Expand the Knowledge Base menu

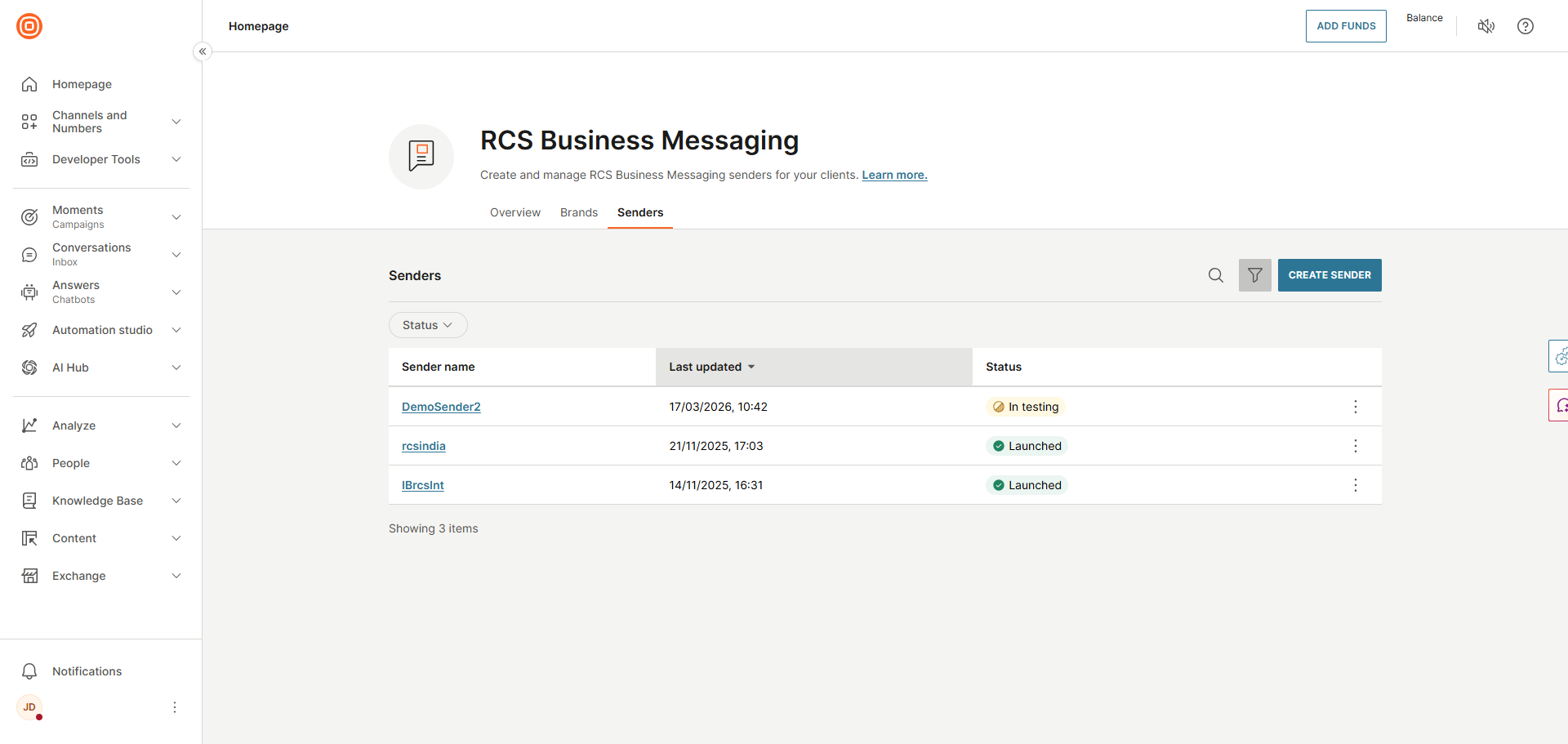(176, 500)
